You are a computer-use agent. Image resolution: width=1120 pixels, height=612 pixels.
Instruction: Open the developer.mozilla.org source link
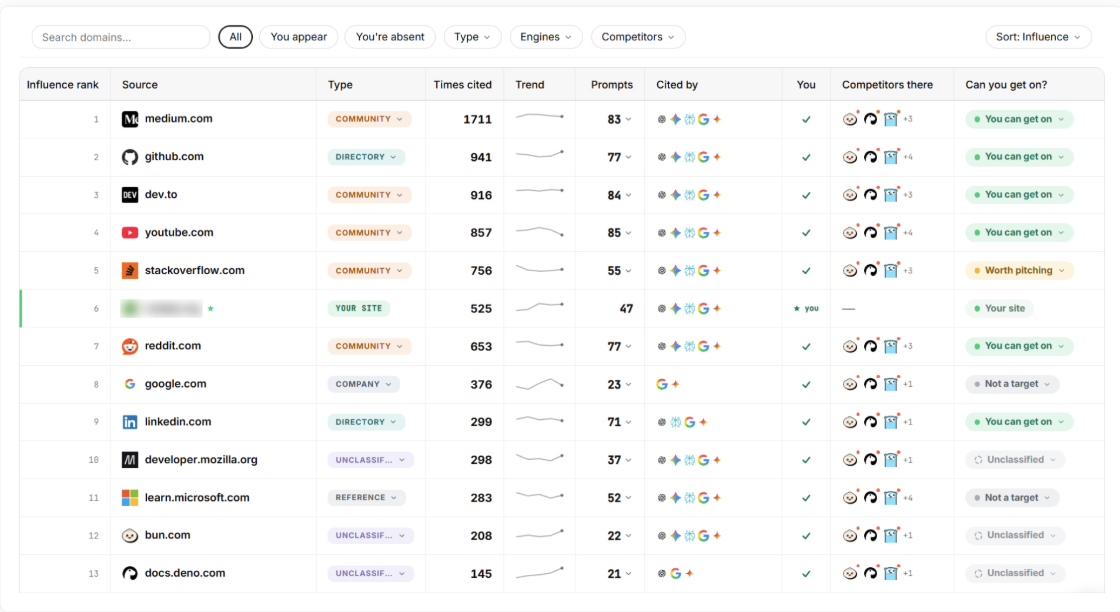(x=201, y=459)
